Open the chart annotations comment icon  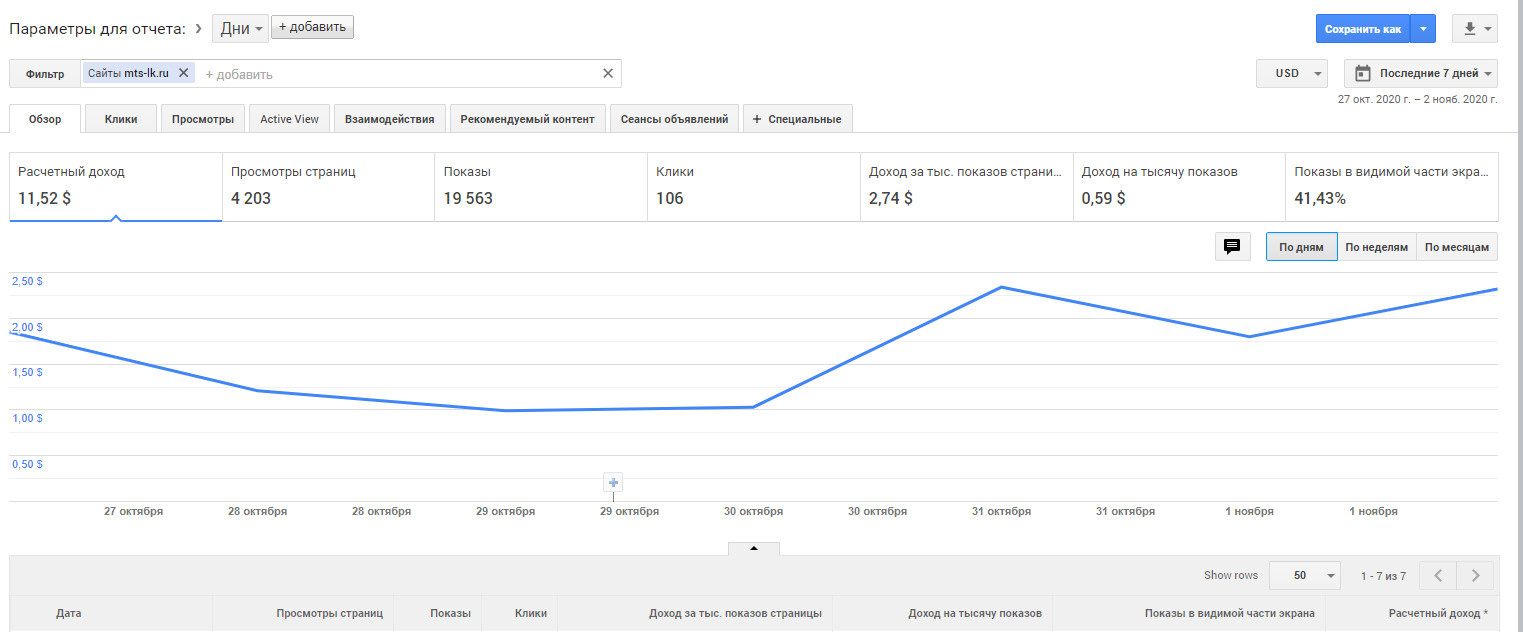[x=1232, y=247]
